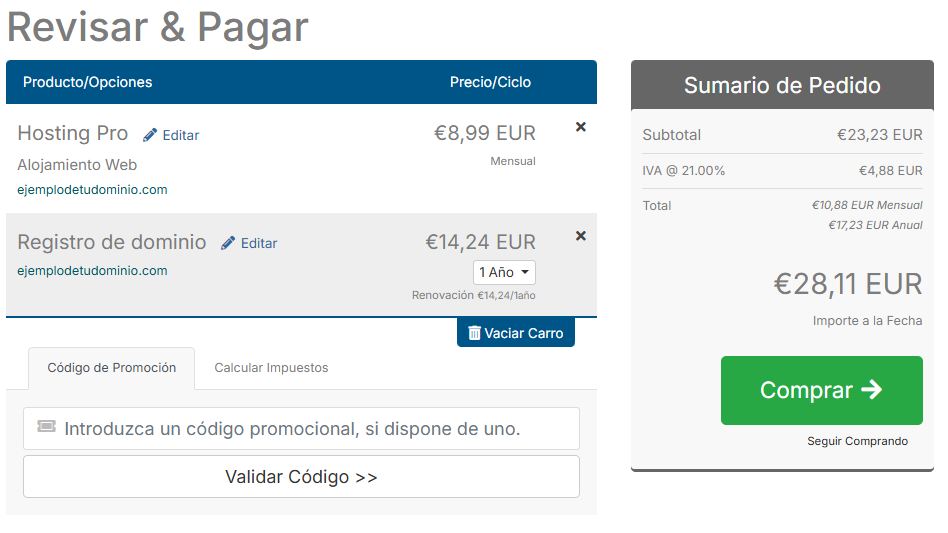Open the ejemplodetudominio.com link under Alojamiento Web

pyautogui.click(x=92, y=189)
